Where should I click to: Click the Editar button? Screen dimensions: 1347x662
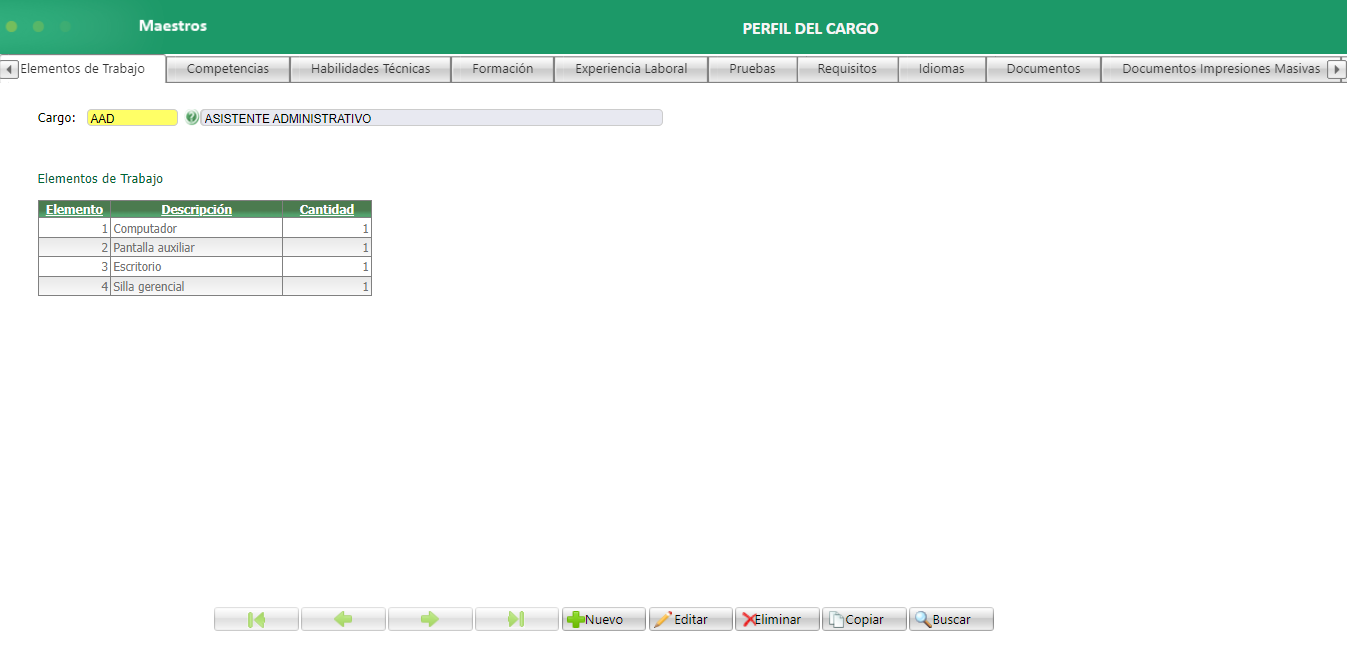[691, 619]
